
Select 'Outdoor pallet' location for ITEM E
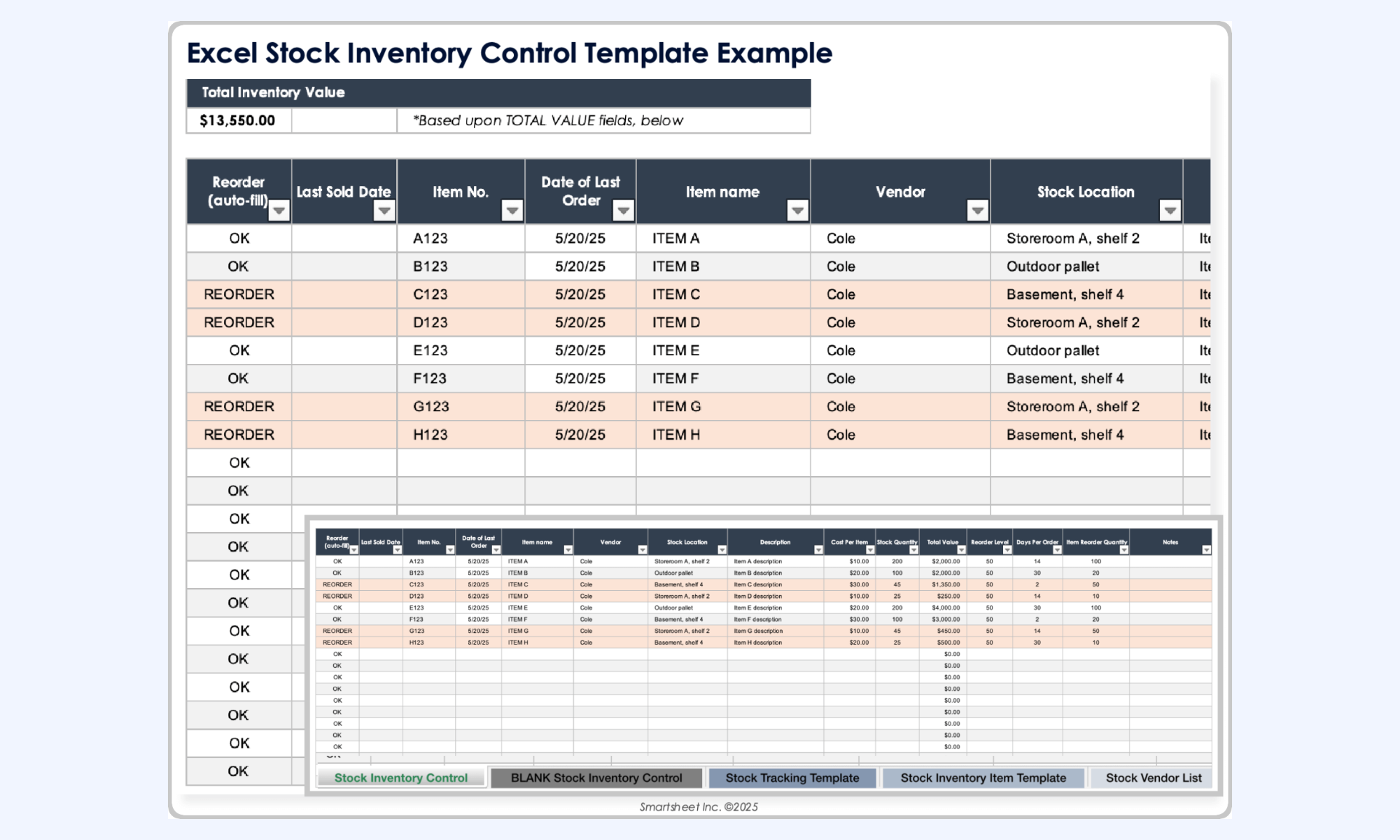(1086, 350)
